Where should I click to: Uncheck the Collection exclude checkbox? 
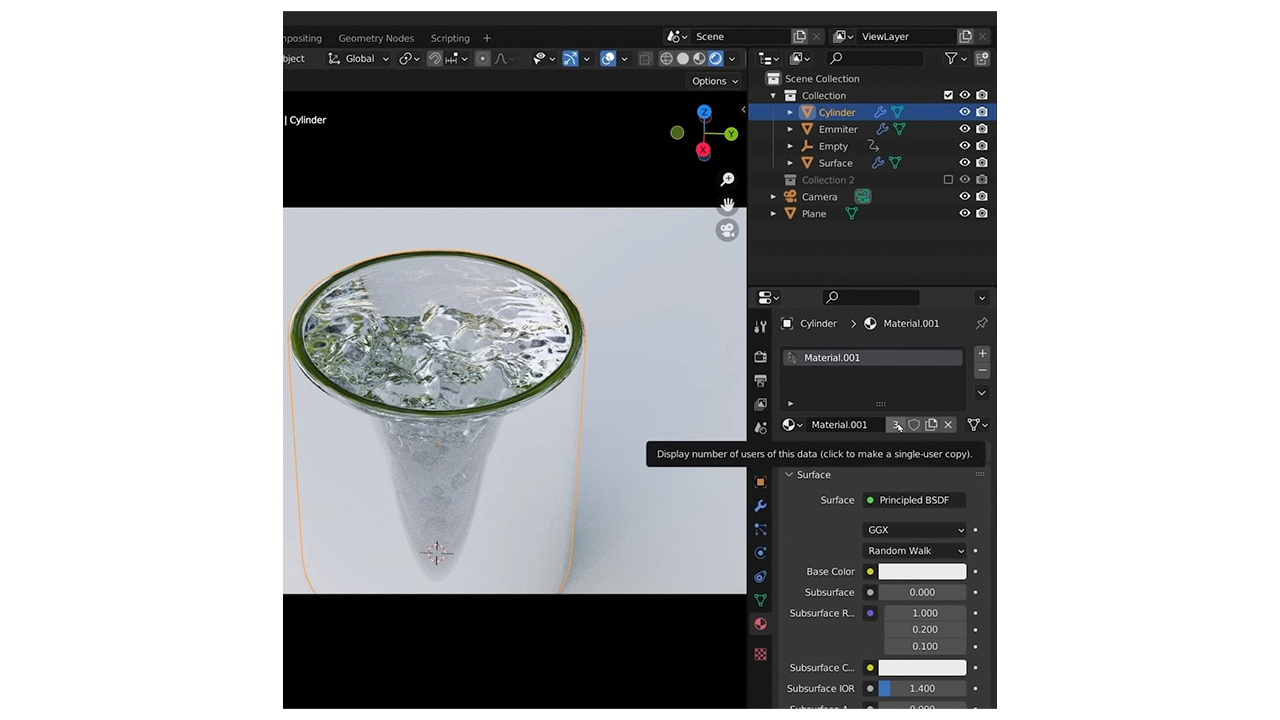(x=948, y=96)
